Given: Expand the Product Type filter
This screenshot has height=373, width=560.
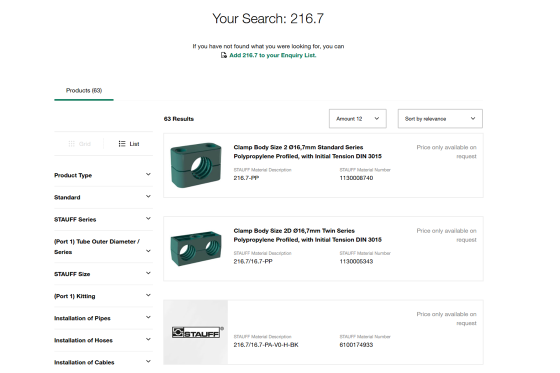Looking at the screenshot, I should 103,175.
